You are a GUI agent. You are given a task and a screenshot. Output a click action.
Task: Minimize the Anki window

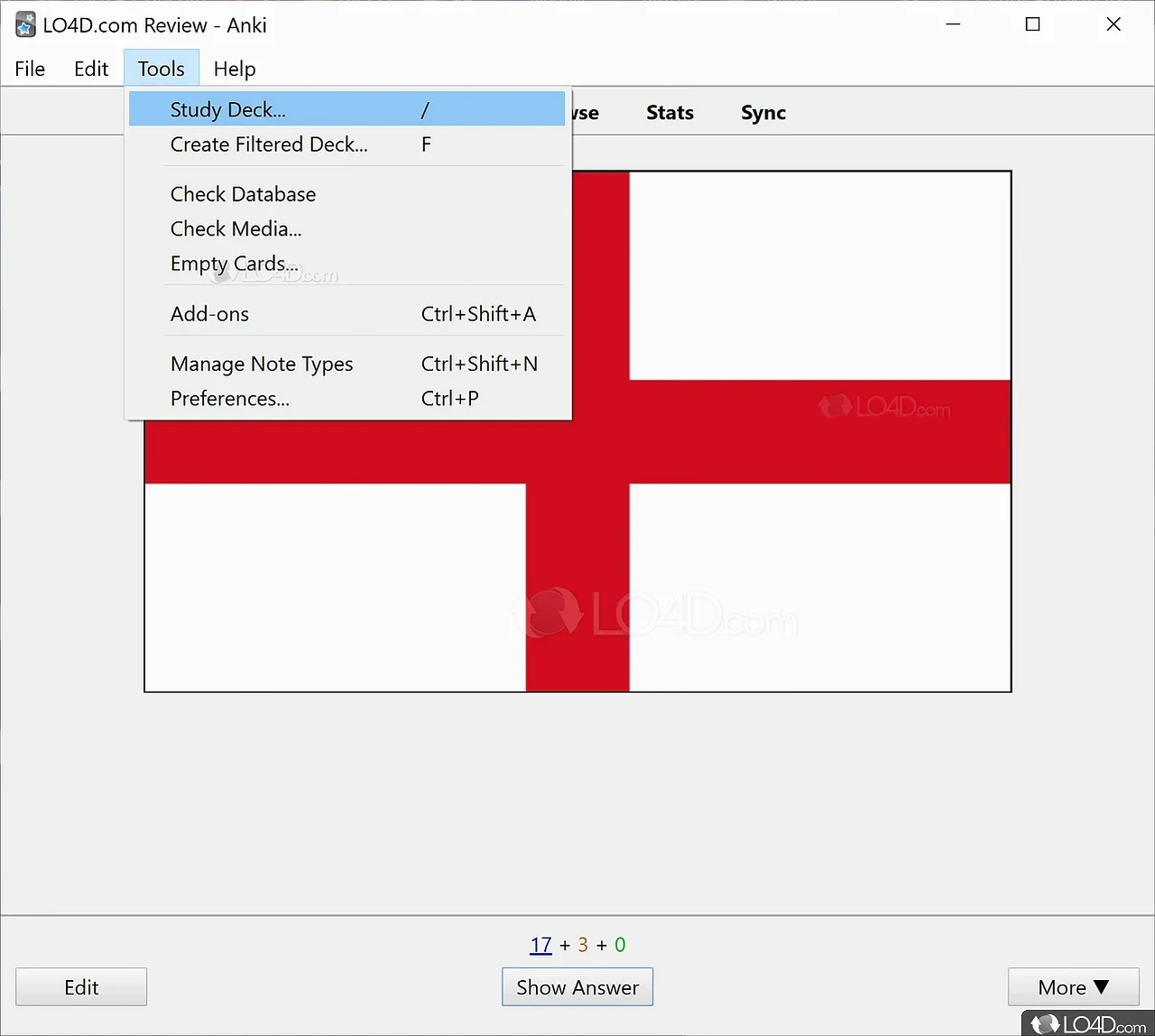tap(953, 24)
